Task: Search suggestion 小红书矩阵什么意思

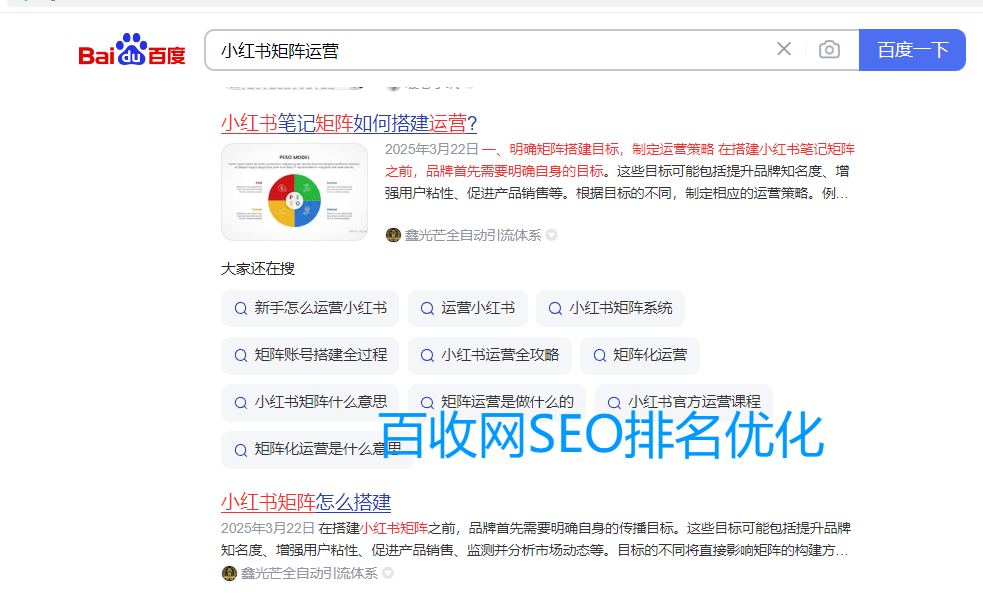Action: 310,402
